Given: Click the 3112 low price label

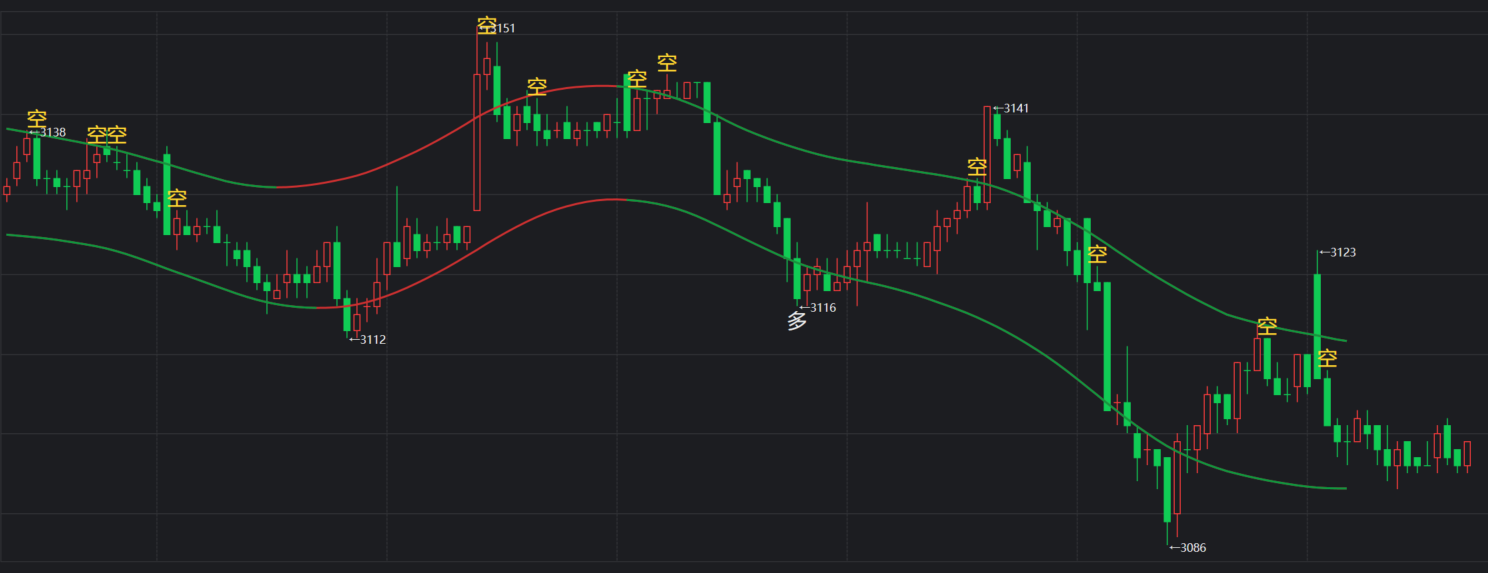Looking at the screenshot, I should pyautogui.click(x=368, y=340).
